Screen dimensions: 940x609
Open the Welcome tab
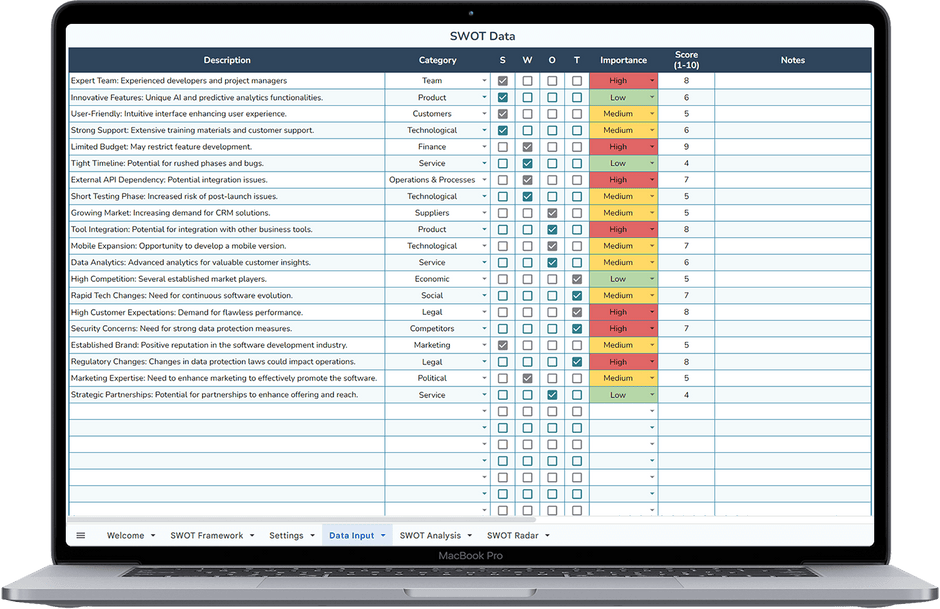[x=125, y=535]
